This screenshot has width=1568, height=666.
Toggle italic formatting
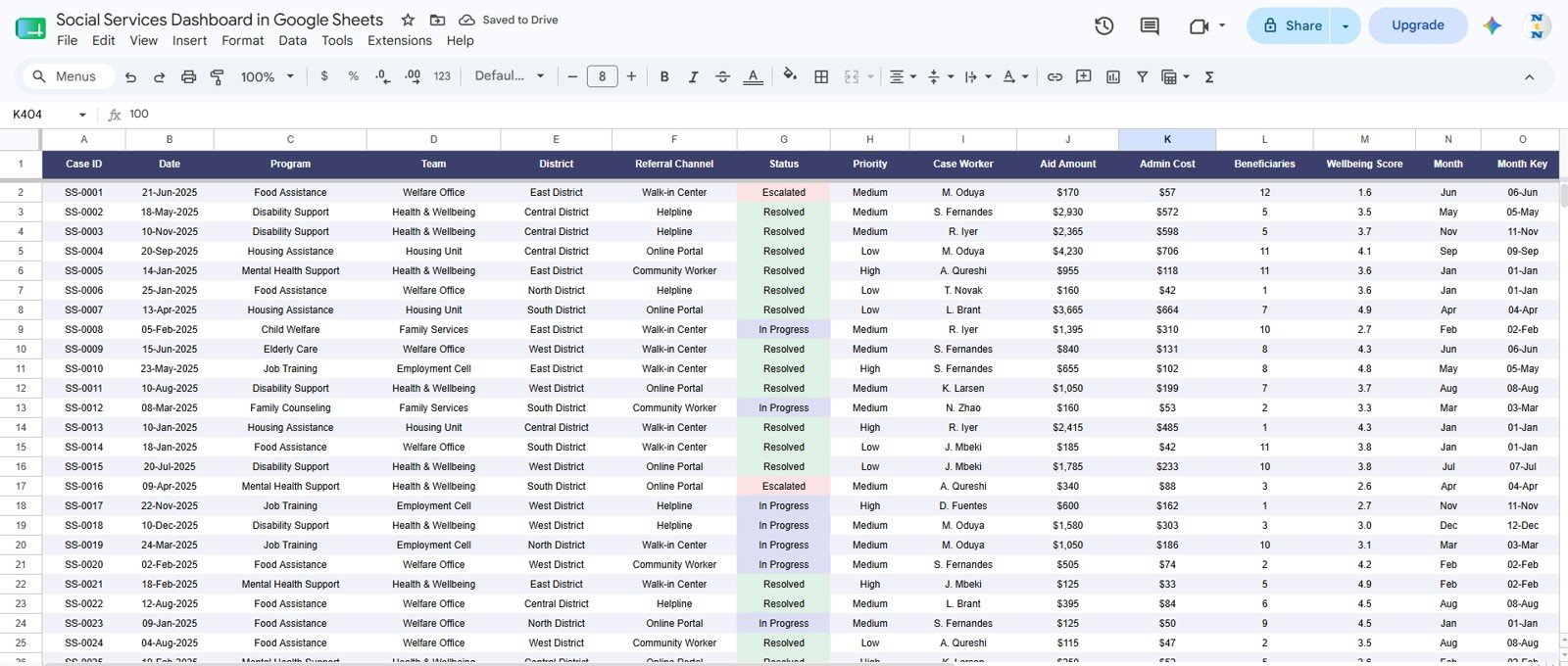point(693,76)
